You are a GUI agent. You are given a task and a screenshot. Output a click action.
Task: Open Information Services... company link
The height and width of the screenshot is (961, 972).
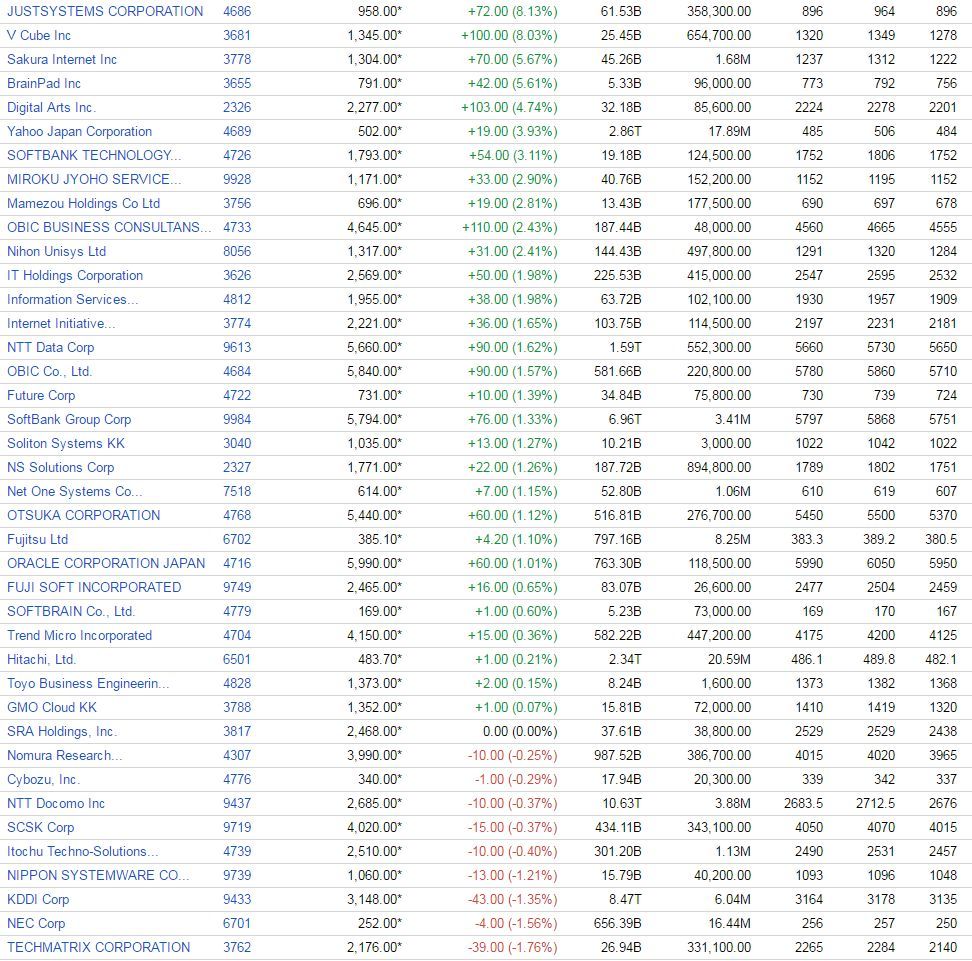tap(73, 299)
